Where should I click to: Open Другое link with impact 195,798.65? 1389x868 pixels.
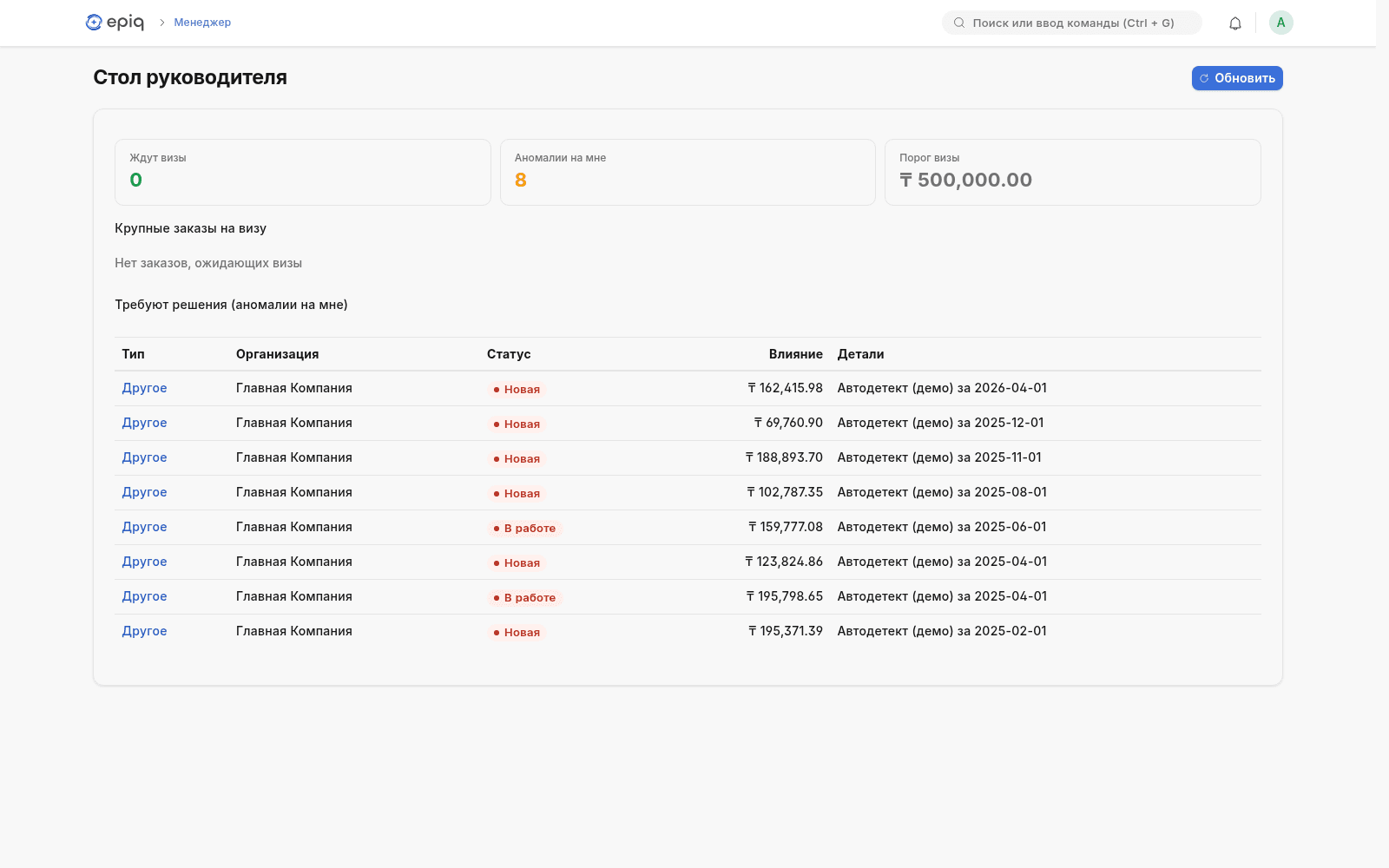[x=144, y=596]
